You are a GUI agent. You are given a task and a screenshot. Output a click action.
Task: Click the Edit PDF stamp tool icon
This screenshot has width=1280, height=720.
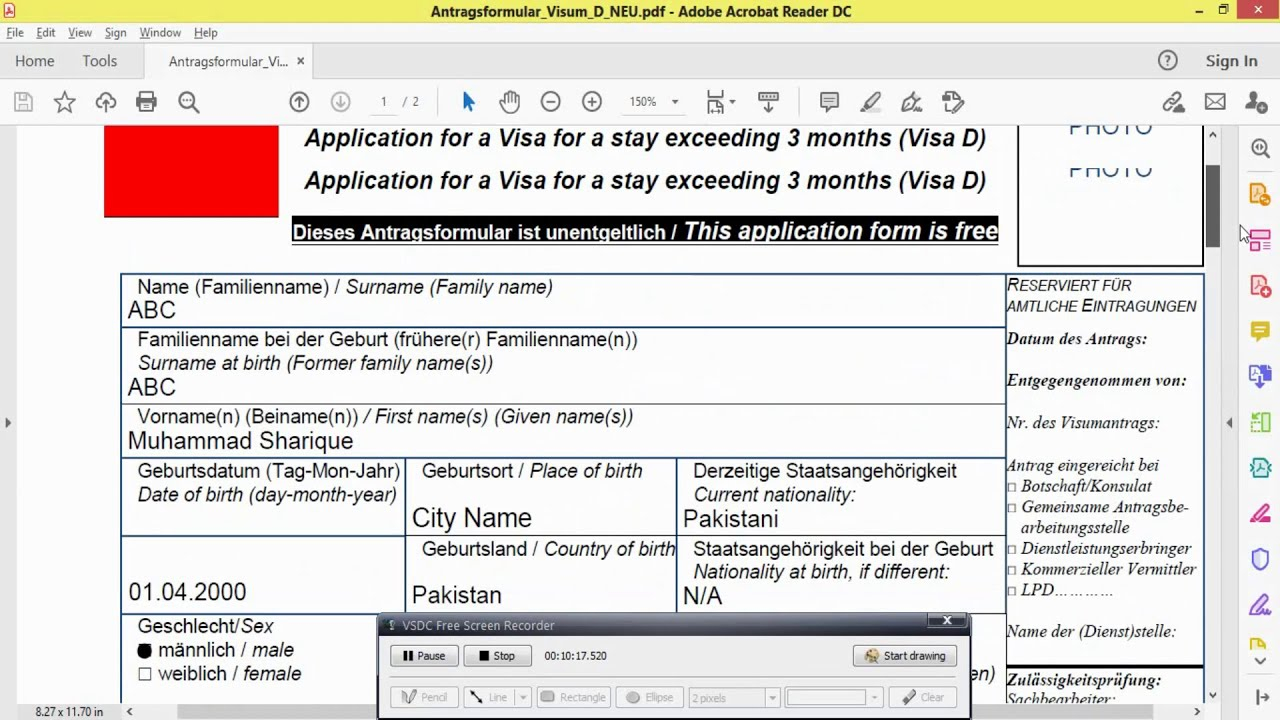(953, 102)
